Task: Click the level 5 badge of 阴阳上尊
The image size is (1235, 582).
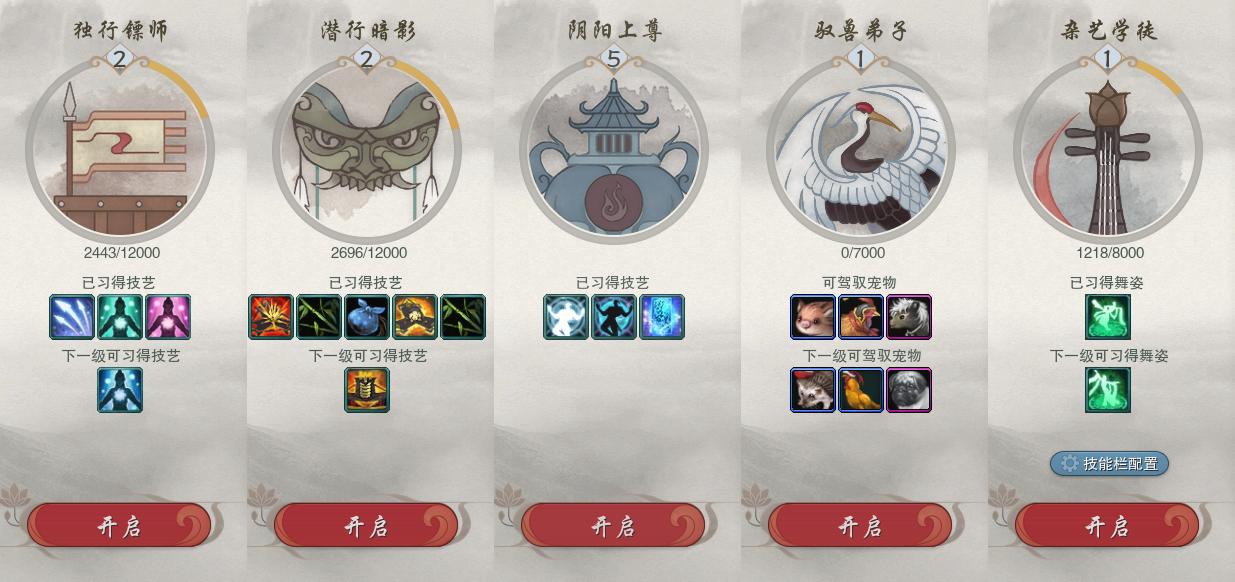Action: (613, 59)
